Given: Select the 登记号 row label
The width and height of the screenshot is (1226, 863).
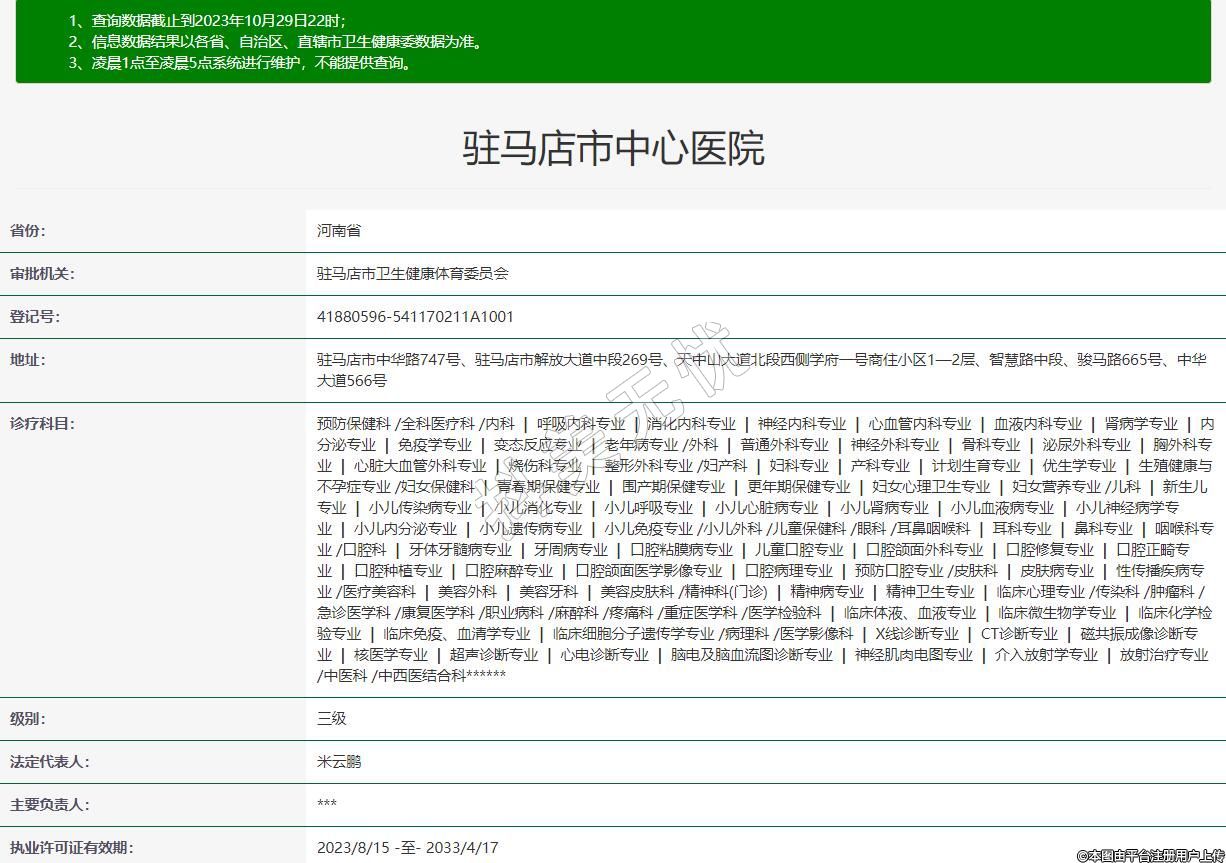Looking at the screenshot, I should coord(35,317).
